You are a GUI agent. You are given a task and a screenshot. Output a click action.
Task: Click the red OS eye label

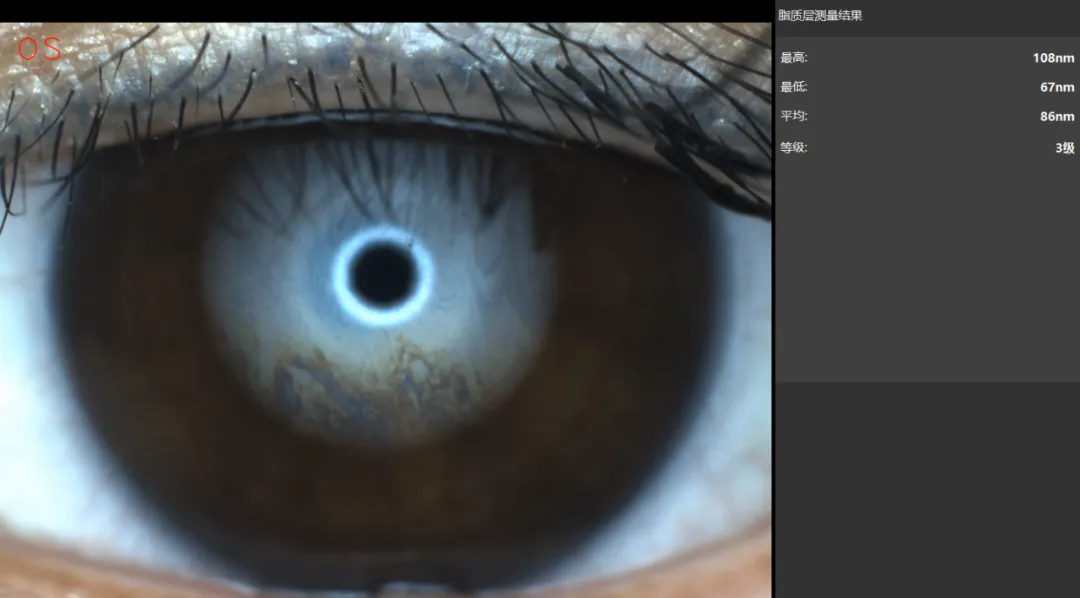(39, 50)
